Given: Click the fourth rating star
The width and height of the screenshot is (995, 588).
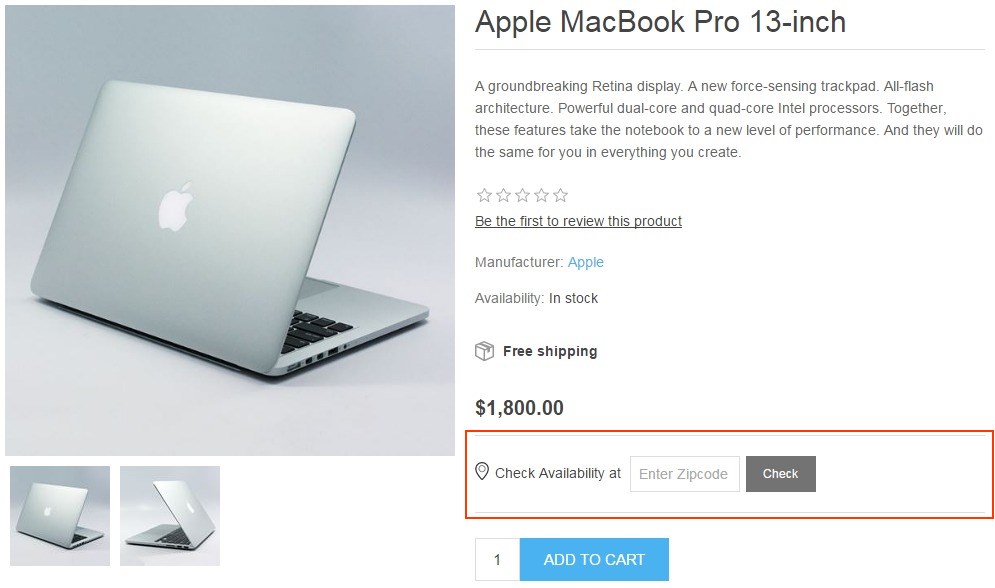Looking at the screenshot, I should click(x=541, y=195).
